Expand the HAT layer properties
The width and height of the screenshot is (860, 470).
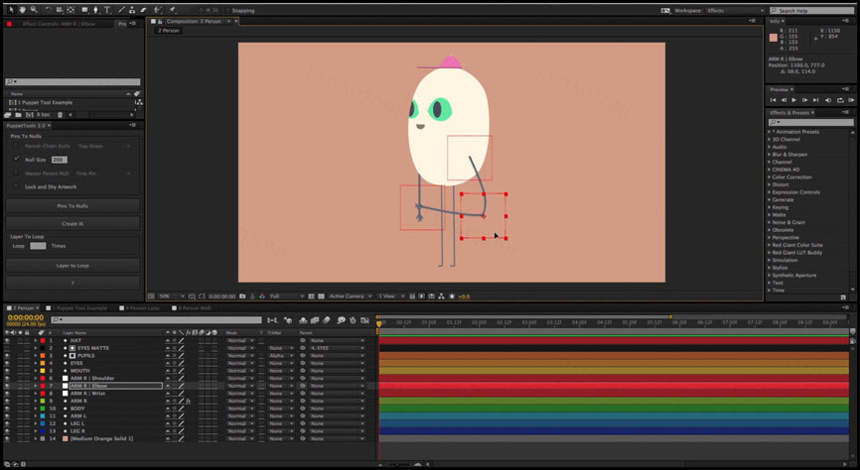(x=36, y=341)
